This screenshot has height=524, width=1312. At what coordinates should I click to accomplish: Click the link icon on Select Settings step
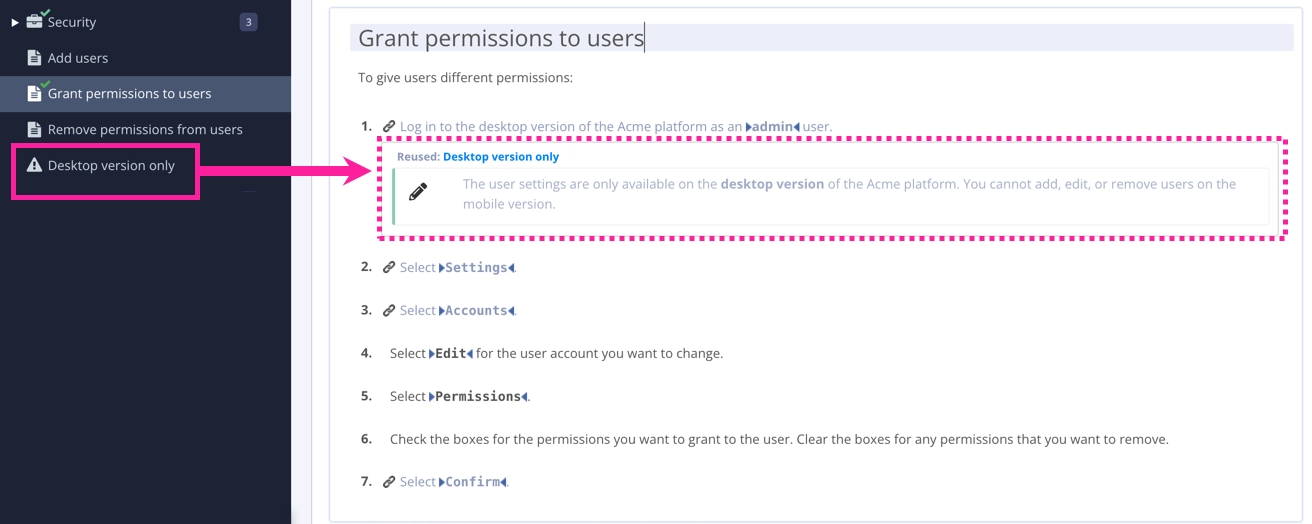click(x=390, y=268)
